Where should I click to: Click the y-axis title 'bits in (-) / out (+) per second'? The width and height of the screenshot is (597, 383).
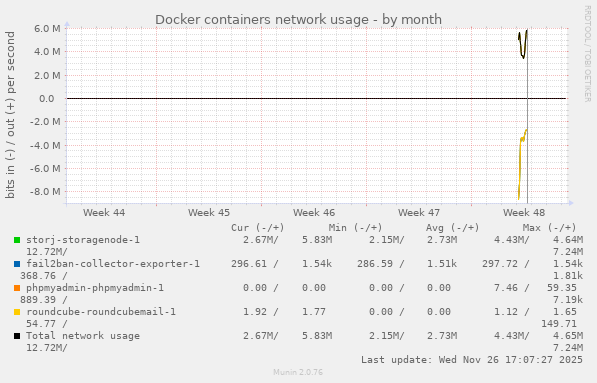tap(10, 115)
